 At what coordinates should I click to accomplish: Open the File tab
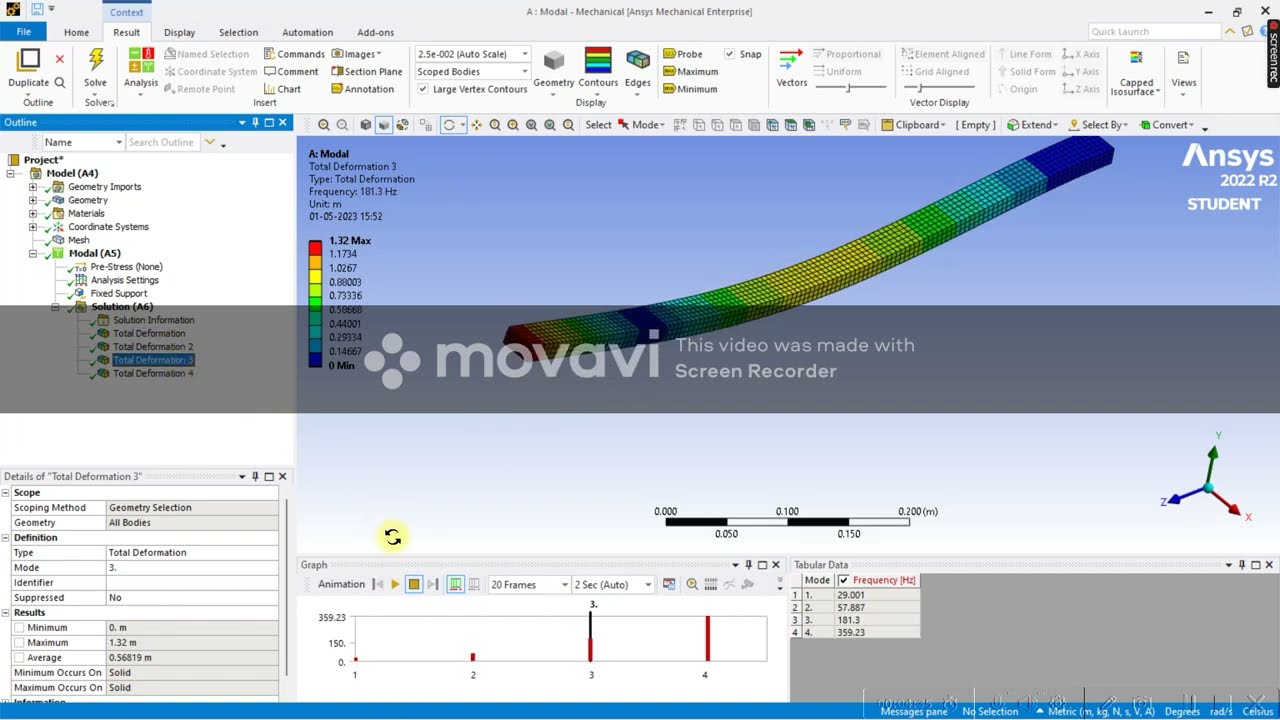click(23, 32)
